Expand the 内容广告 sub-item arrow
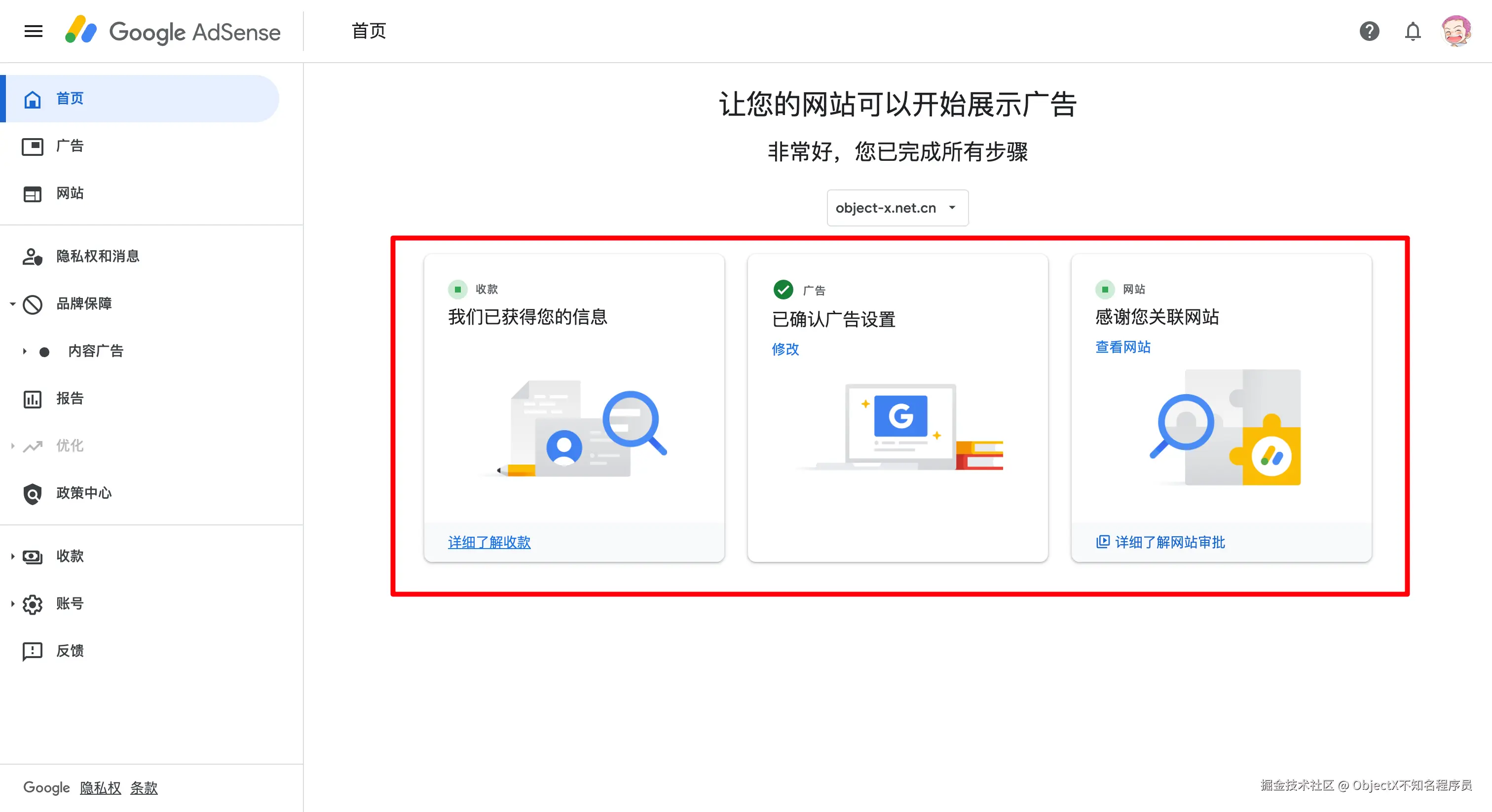The height and width of the screenshot is (812, 1492). [24, 351]
